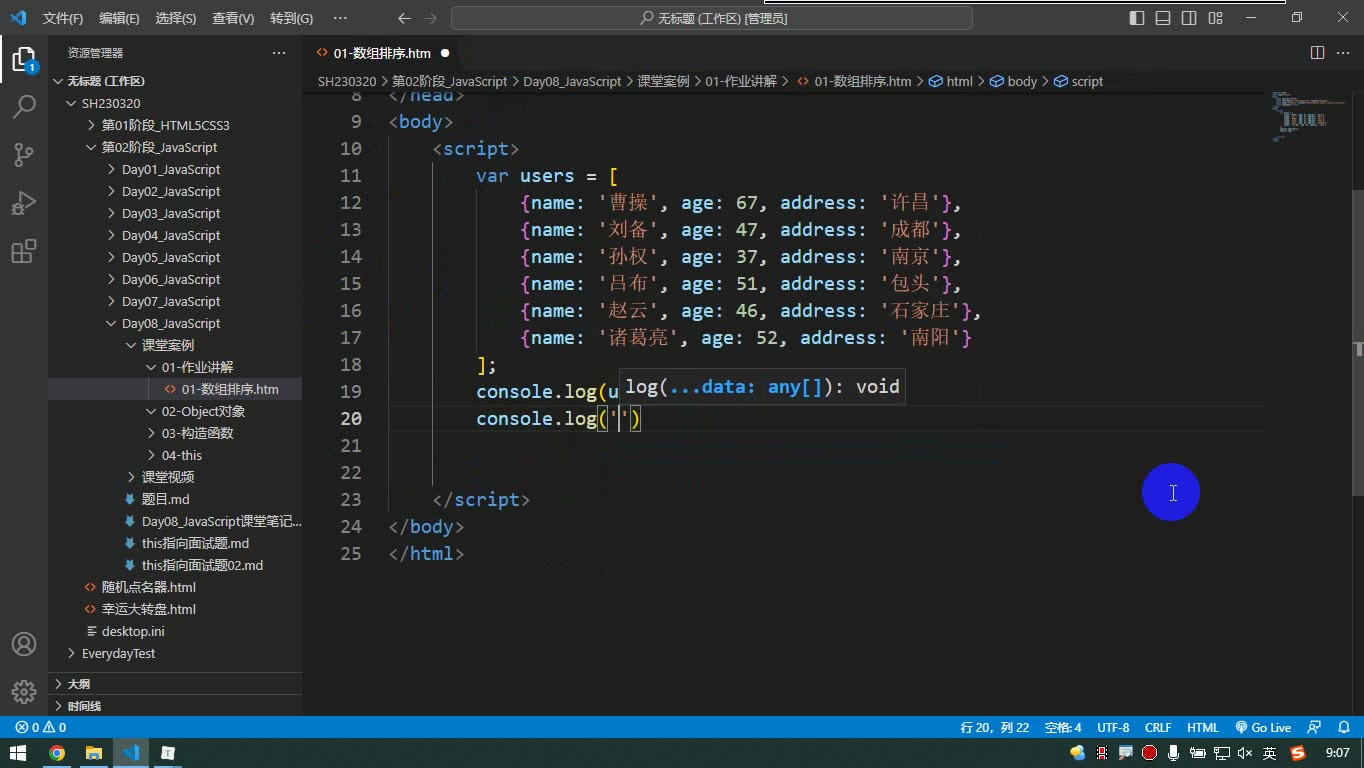Open the Extensions view

point(24,250)
